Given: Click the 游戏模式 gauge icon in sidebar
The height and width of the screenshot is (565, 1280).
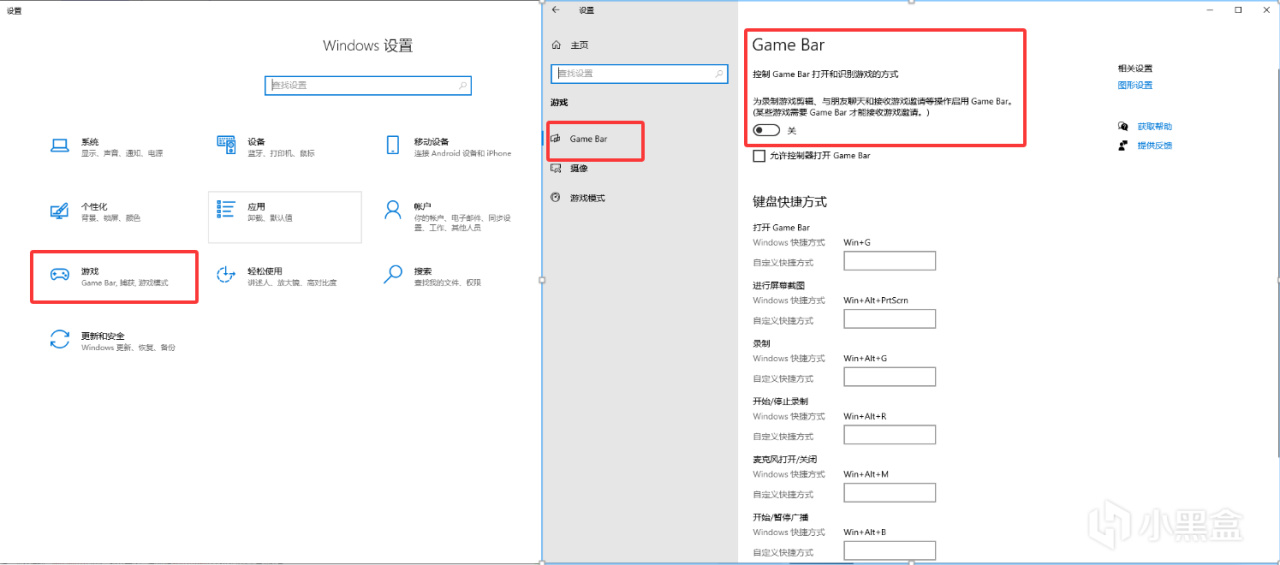Looking at the screenshot, I should [556, 197].
